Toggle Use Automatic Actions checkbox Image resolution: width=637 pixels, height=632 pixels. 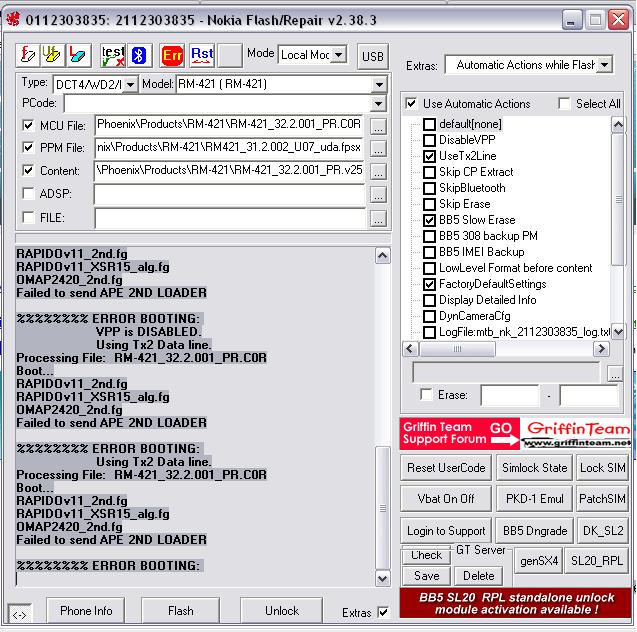pyautogui.click(x=411, y=104)
